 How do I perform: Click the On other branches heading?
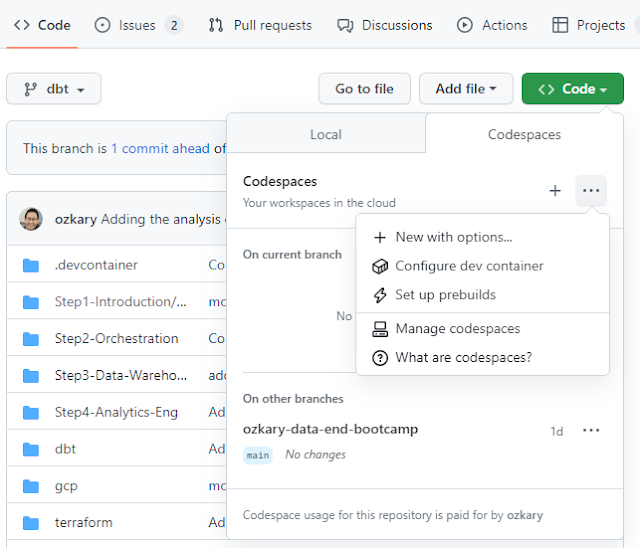293,399
